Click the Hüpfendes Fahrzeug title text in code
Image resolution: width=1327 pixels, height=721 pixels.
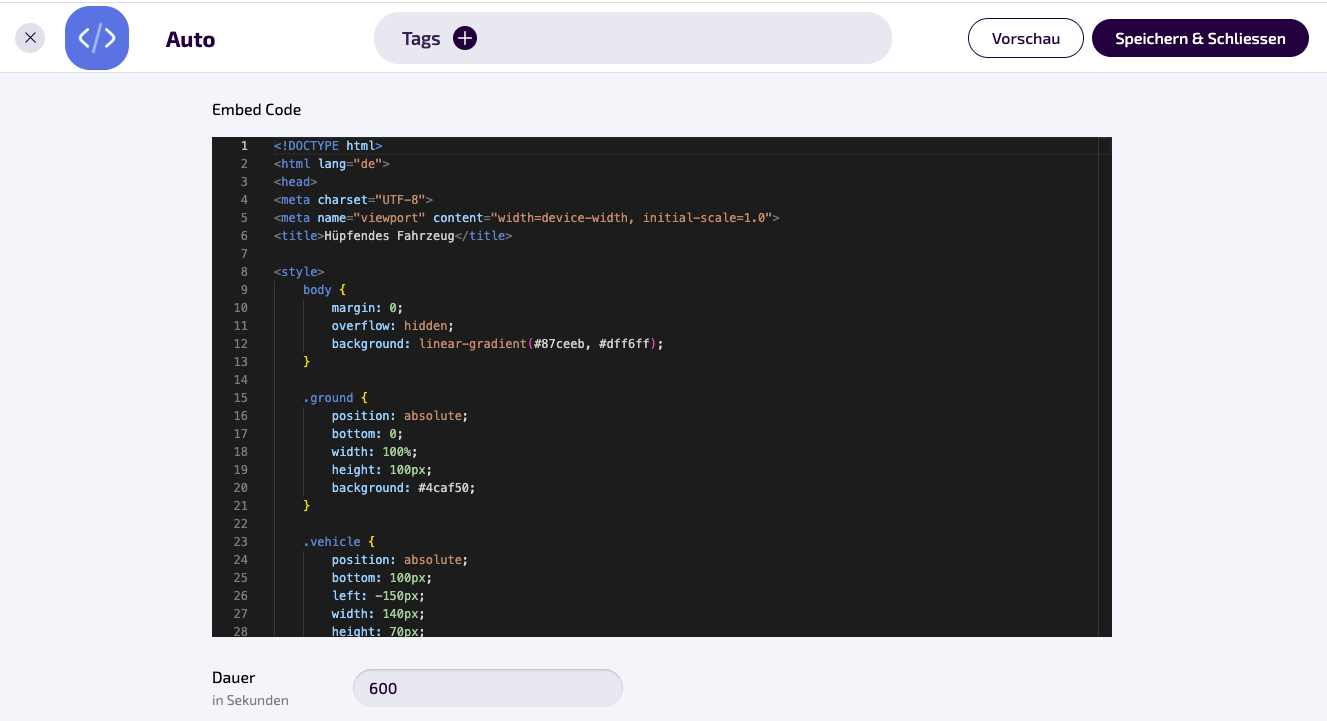(389, 236)
